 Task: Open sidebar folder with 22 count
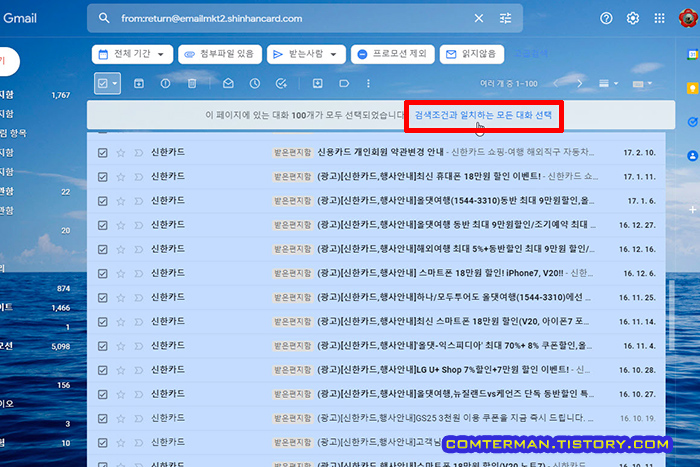36,192
